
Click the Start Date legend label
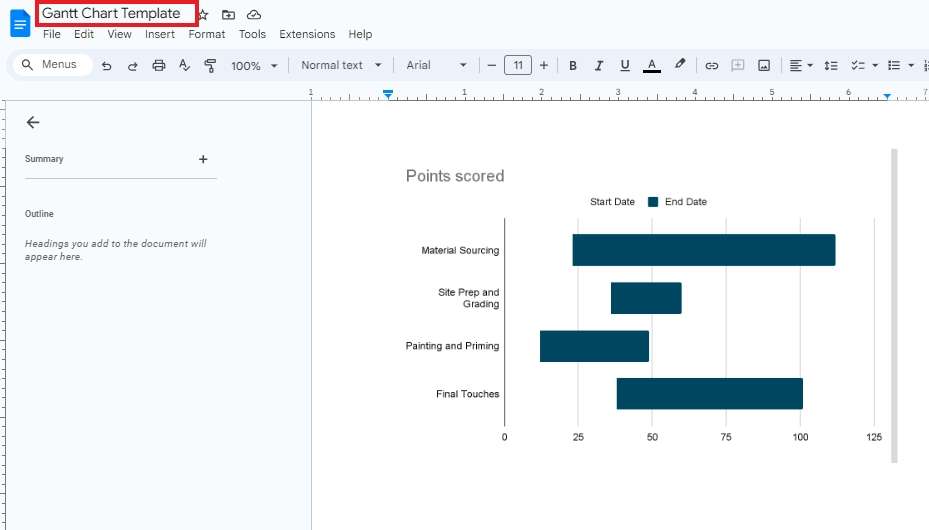coord(612,202)
